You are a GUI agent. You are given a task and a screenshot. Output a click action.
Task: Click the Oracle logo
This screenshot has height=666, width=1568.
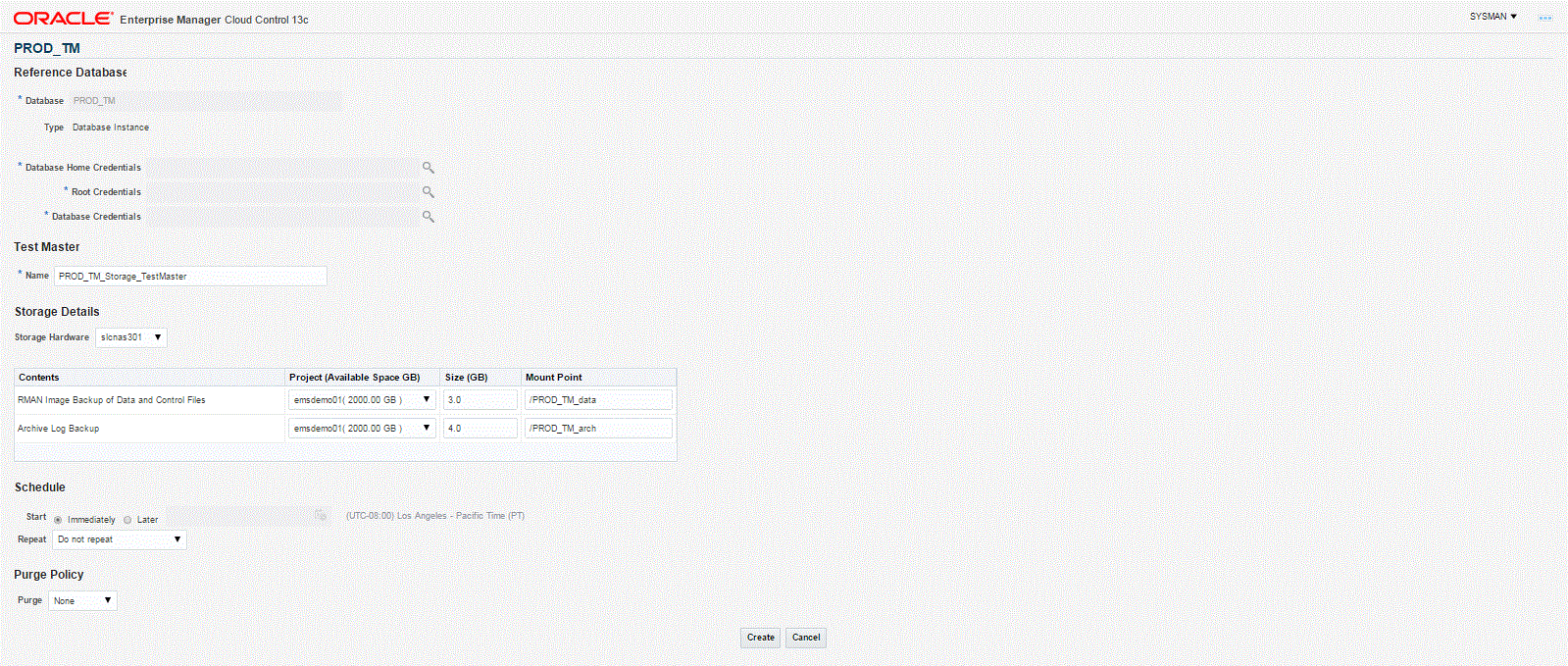[63, 19]
